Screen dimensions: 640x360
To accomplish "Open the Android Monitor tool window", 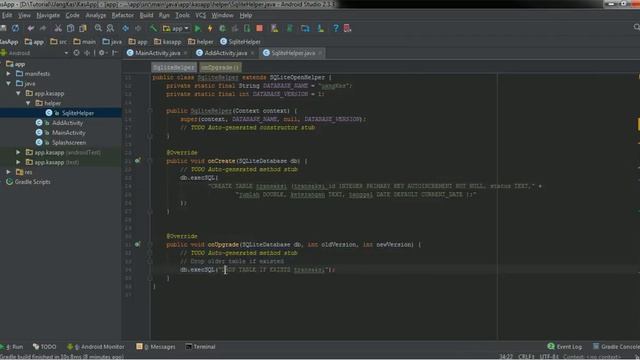I will (96, 347).
